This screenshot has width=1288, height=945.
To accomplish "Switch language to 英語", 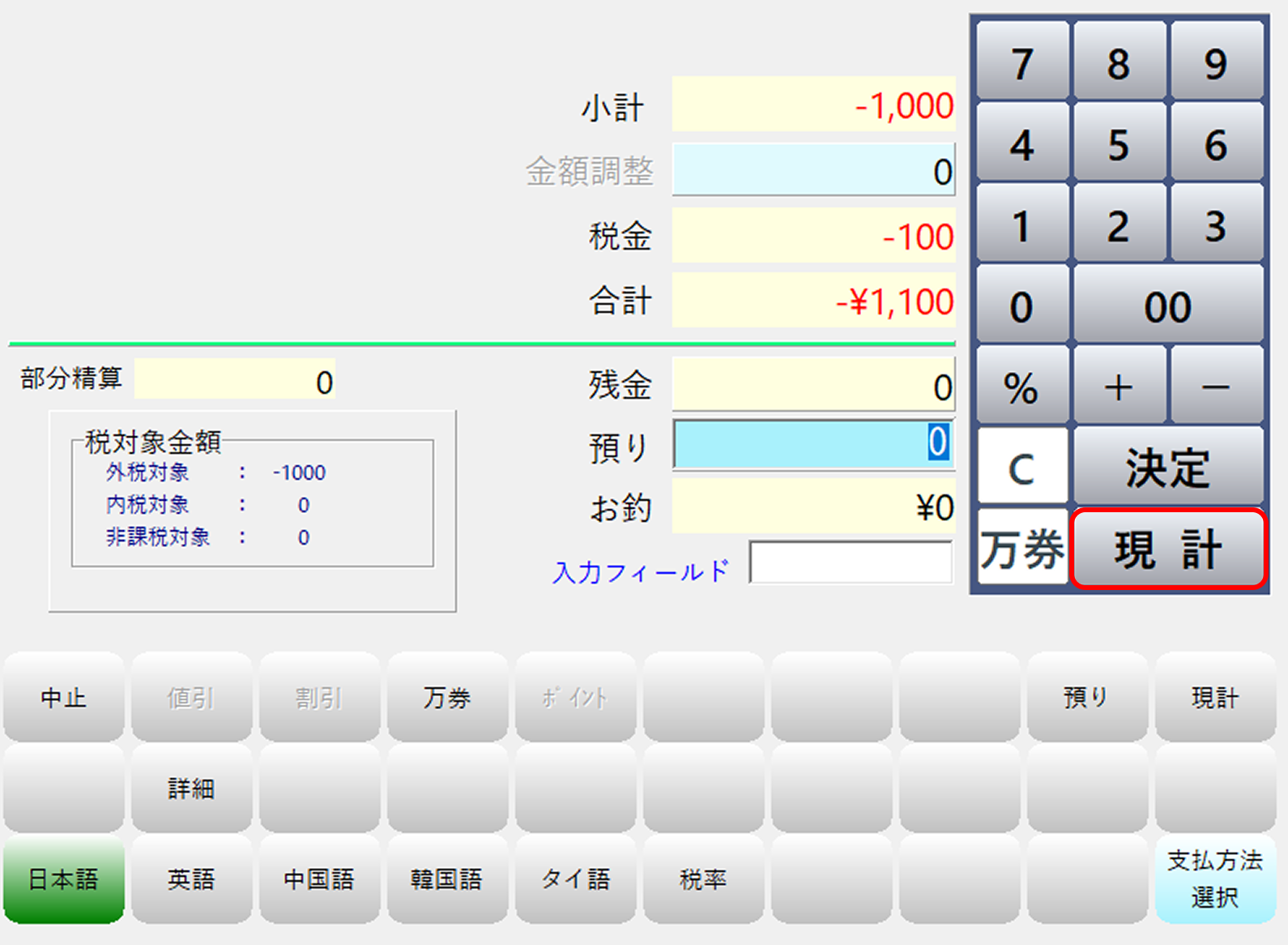I will point(191,879).
